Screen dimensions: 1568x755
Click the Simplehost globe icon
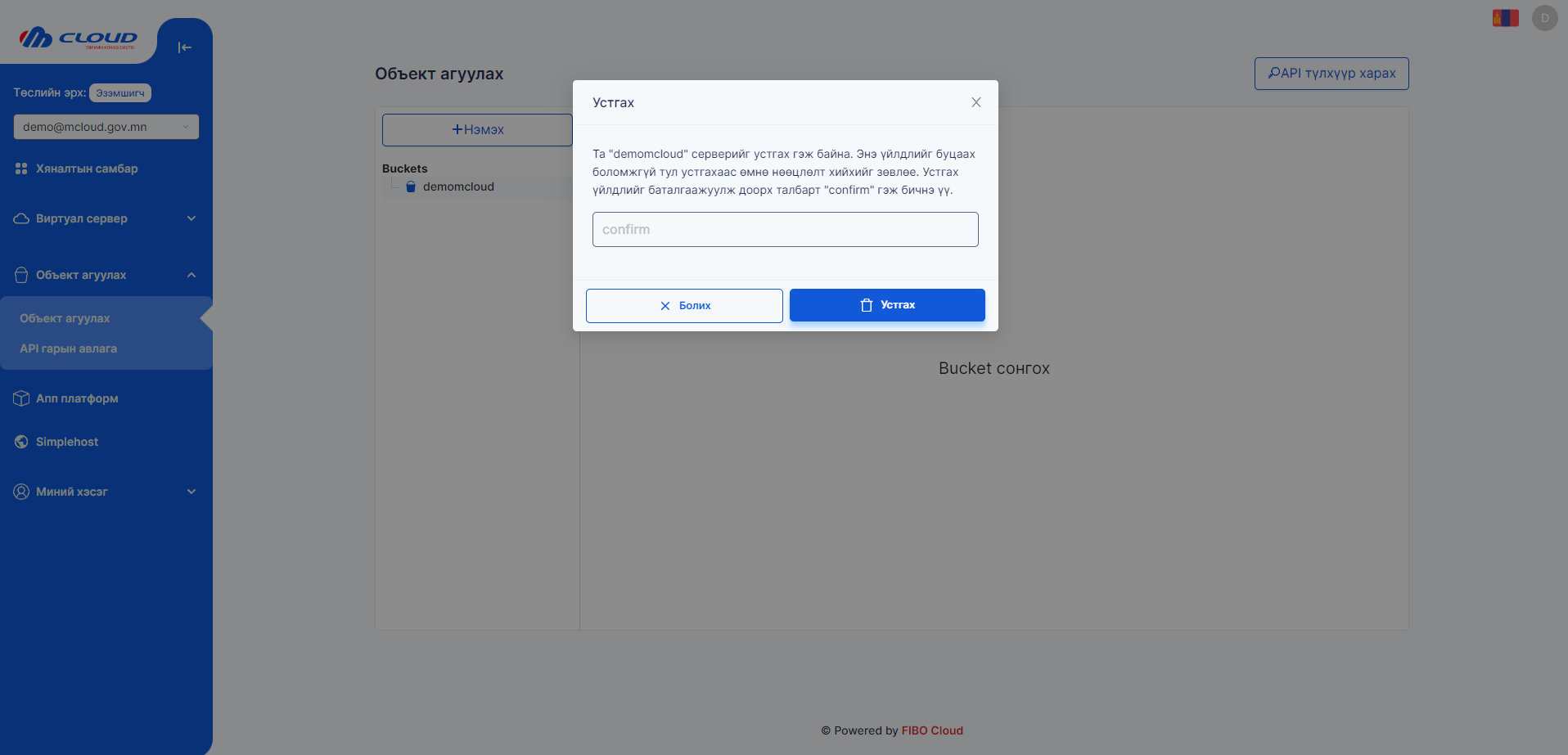(21, 442)
